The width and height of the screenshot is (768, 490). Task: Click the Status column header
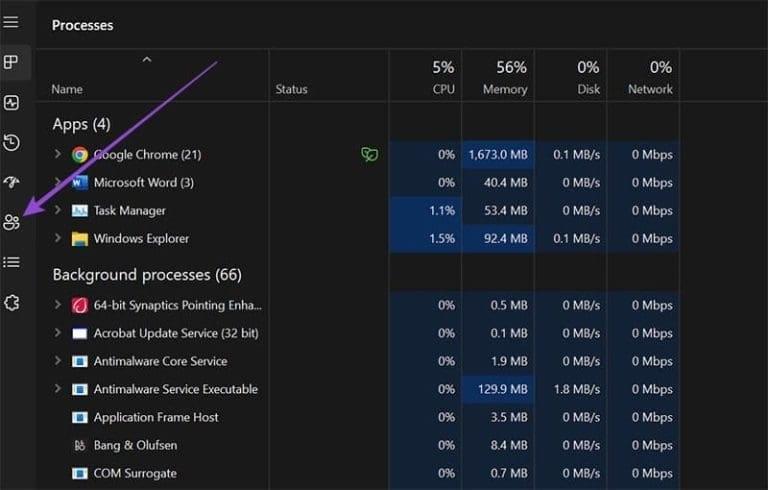pyautogui.click(x=291, y=89)
